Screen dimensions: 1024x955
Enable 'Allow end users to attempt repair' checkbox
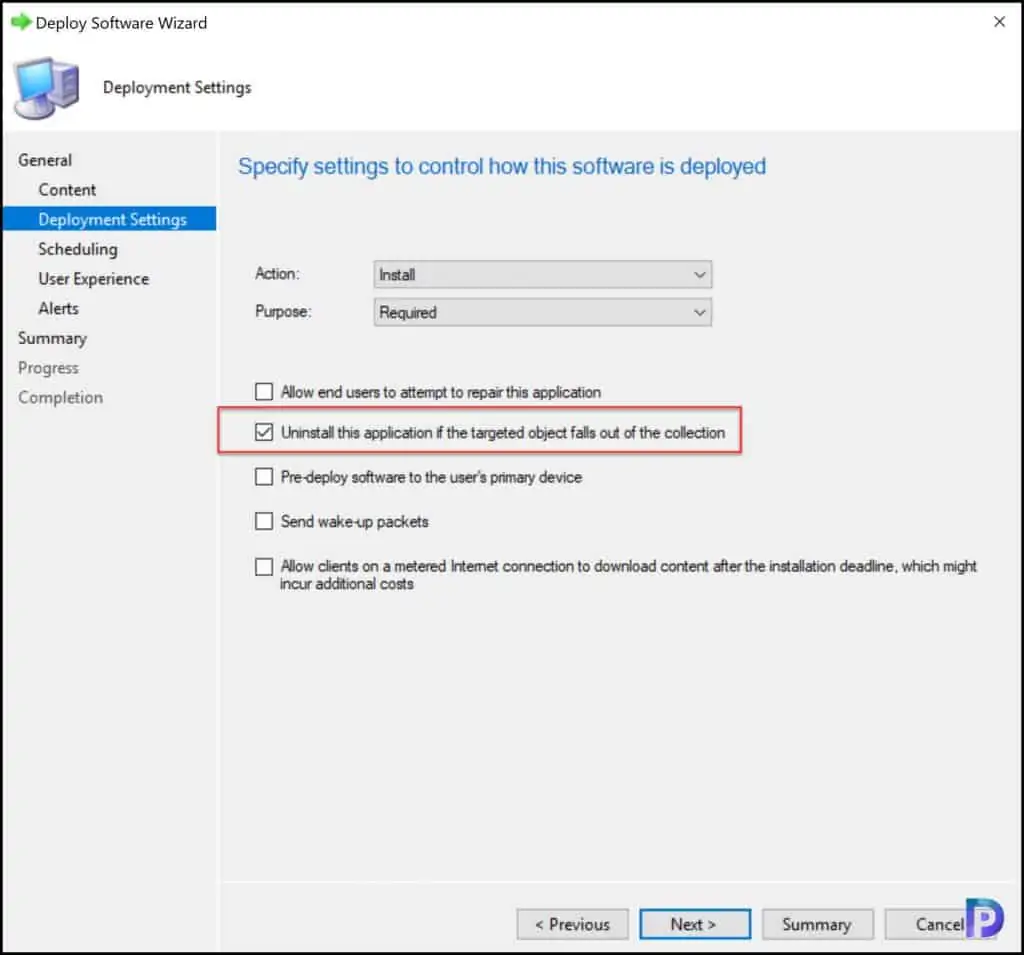pyautogui.click(x=264, y=392)
